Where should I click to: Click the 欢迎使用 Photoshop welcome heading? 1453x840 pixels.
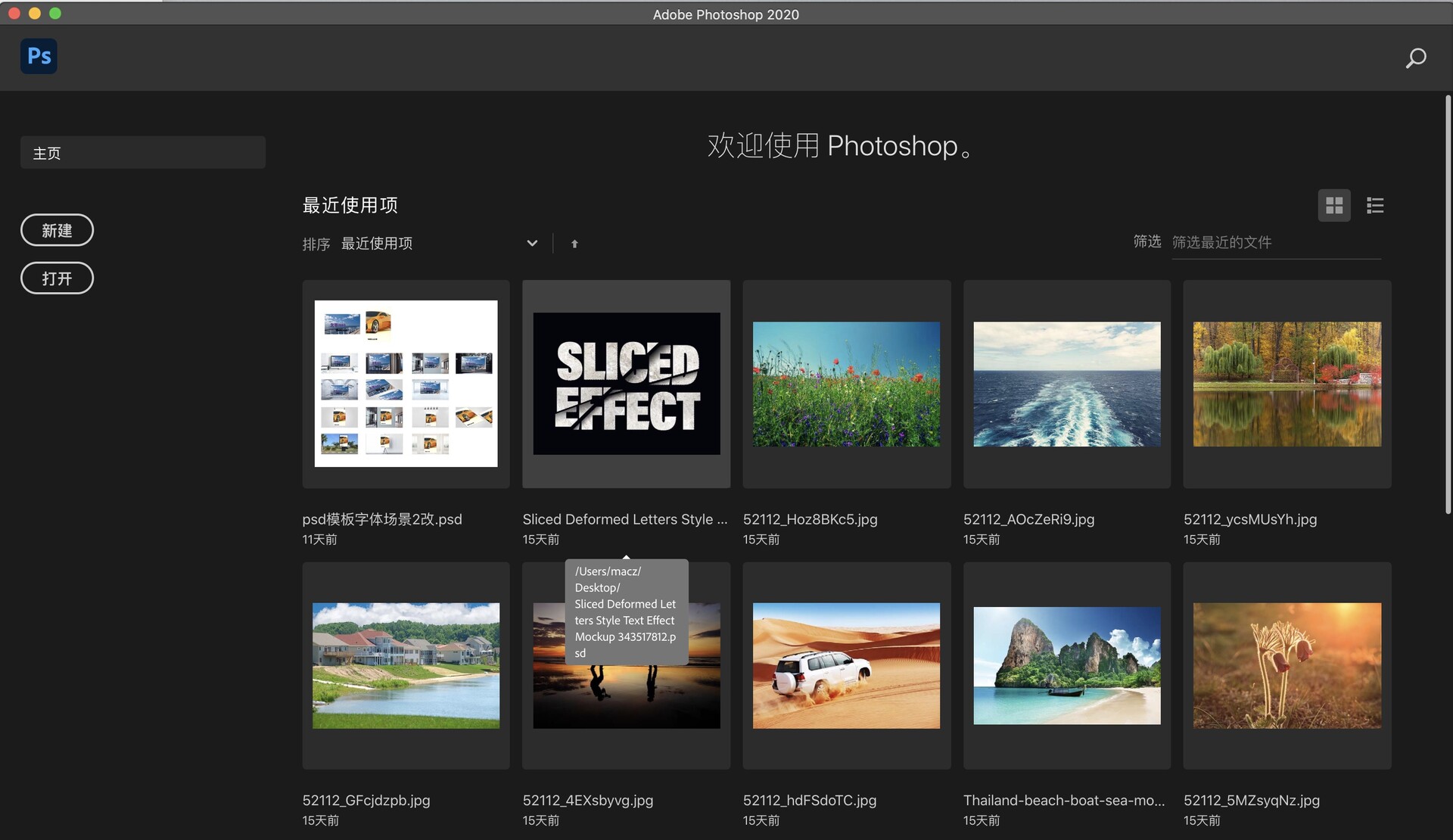(840, 145)
